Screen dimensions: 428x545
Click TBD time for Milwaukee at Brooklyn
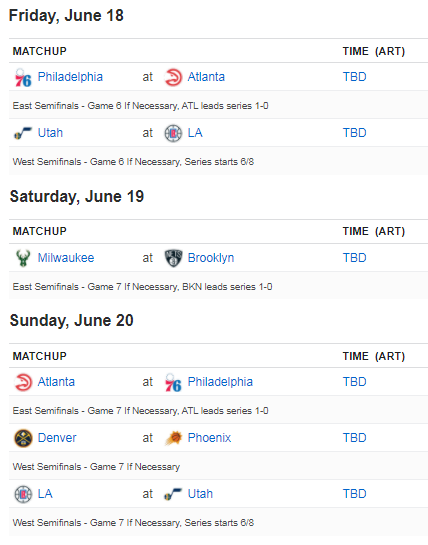[355, 258]
